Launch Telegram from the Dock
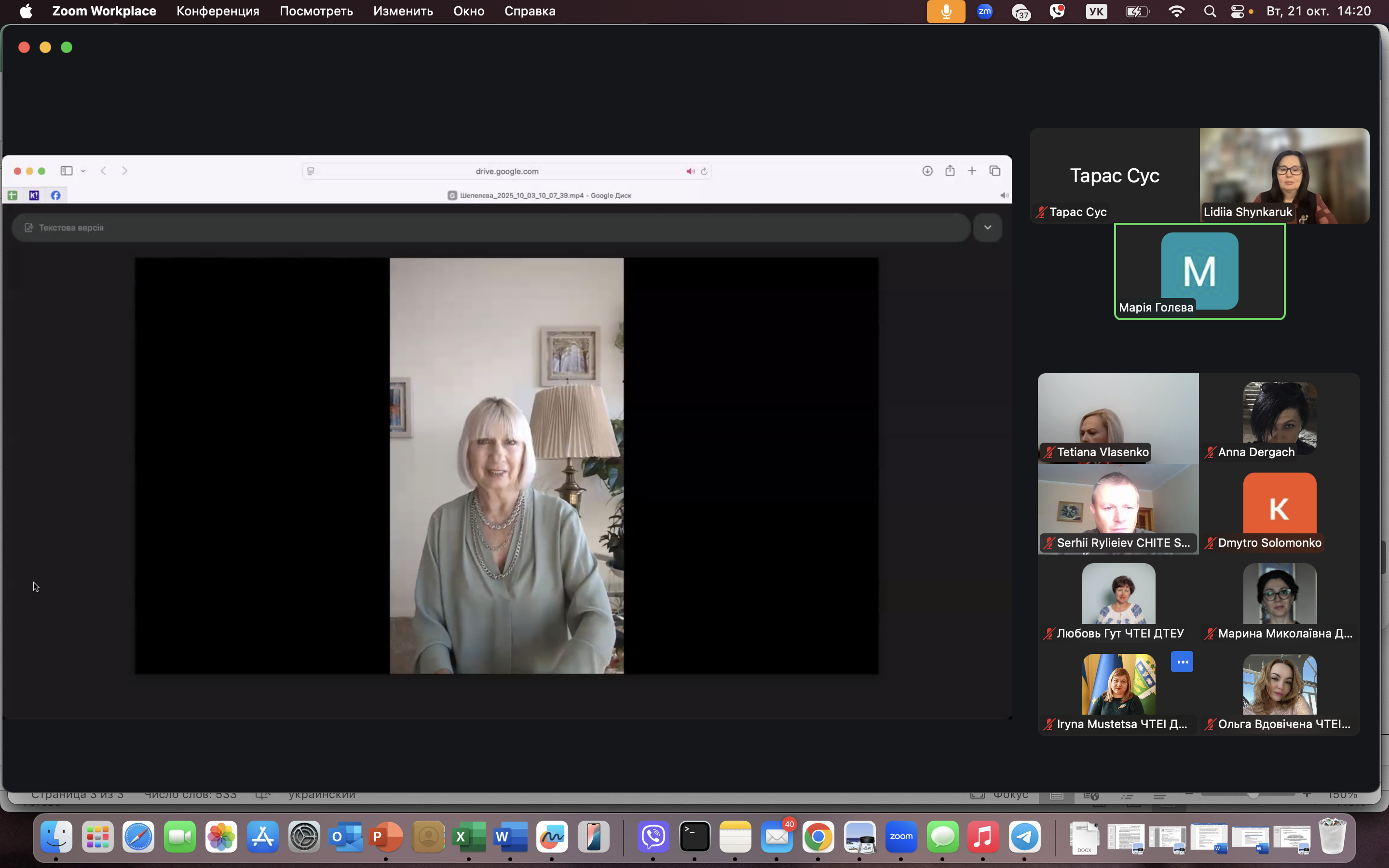This screenshot has height=868, width=1389. pos(1024,837)
